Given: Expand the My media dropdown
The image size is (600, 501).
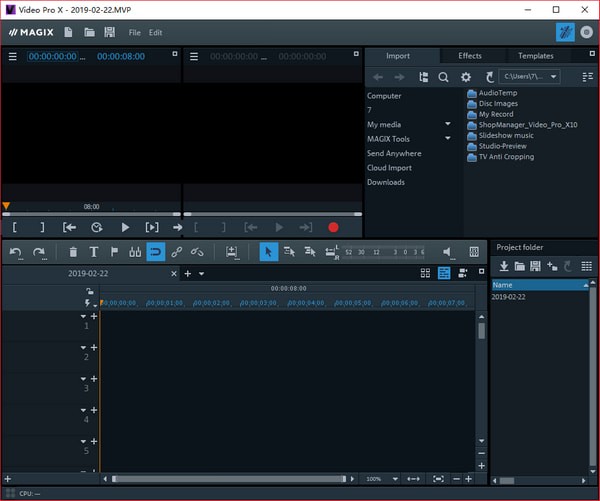Looking at the screenshot, I should [447, 124].
